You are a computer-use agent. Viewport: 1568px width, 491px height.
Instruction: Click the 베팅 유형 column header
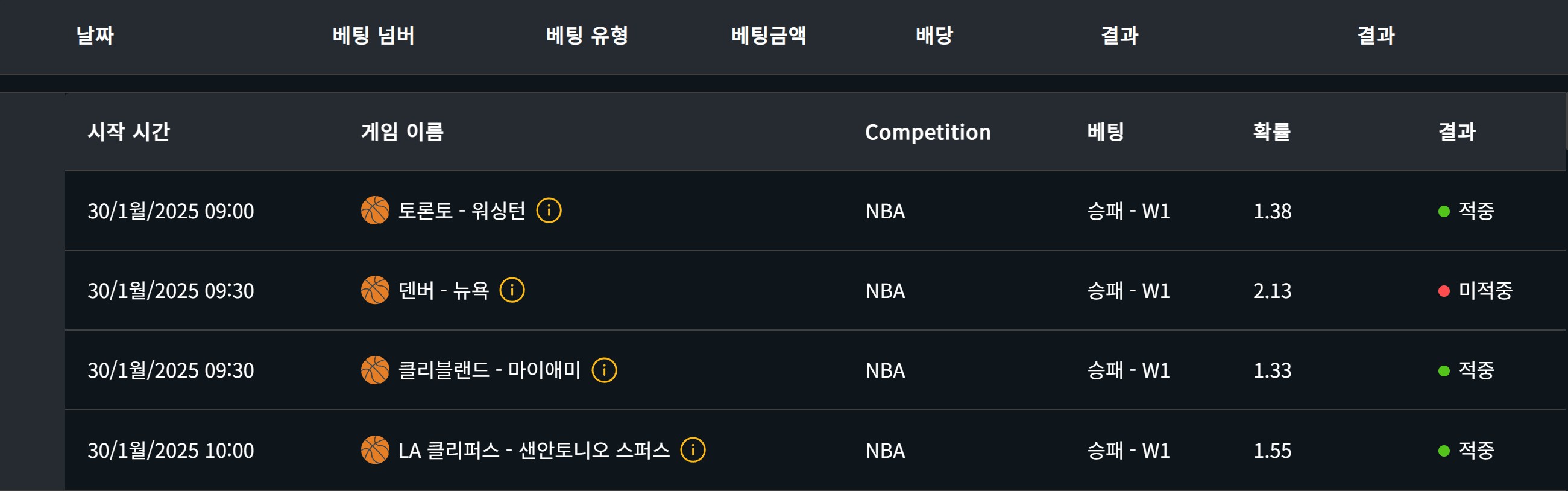point(587,36)
